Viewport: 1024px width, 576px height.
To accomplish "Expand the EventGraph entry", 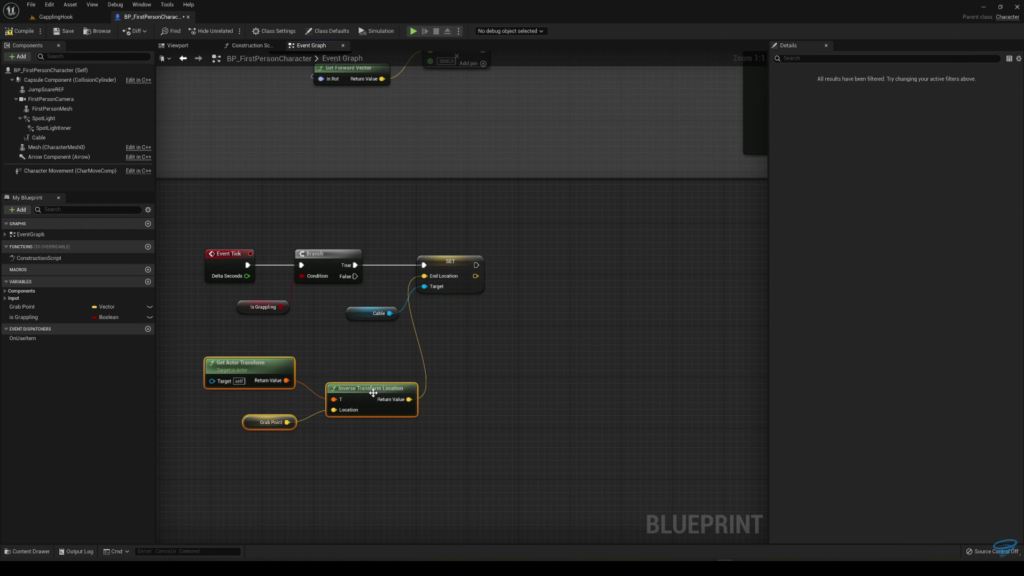I will [5, 234].
